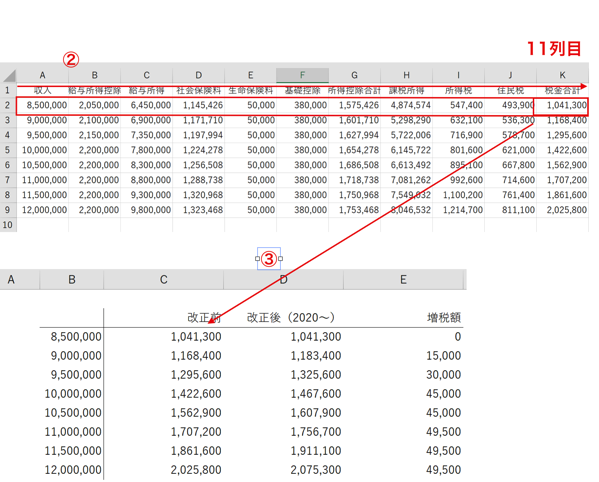Select column K header above 税金合計
The image size is (599, 482).
tap(562, 75)
